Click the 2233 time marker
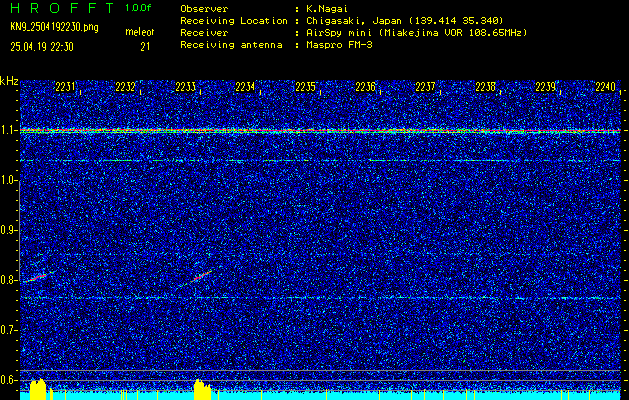This screenshot has width=629, height=400. pyautogui.click(x=185, y=87)
